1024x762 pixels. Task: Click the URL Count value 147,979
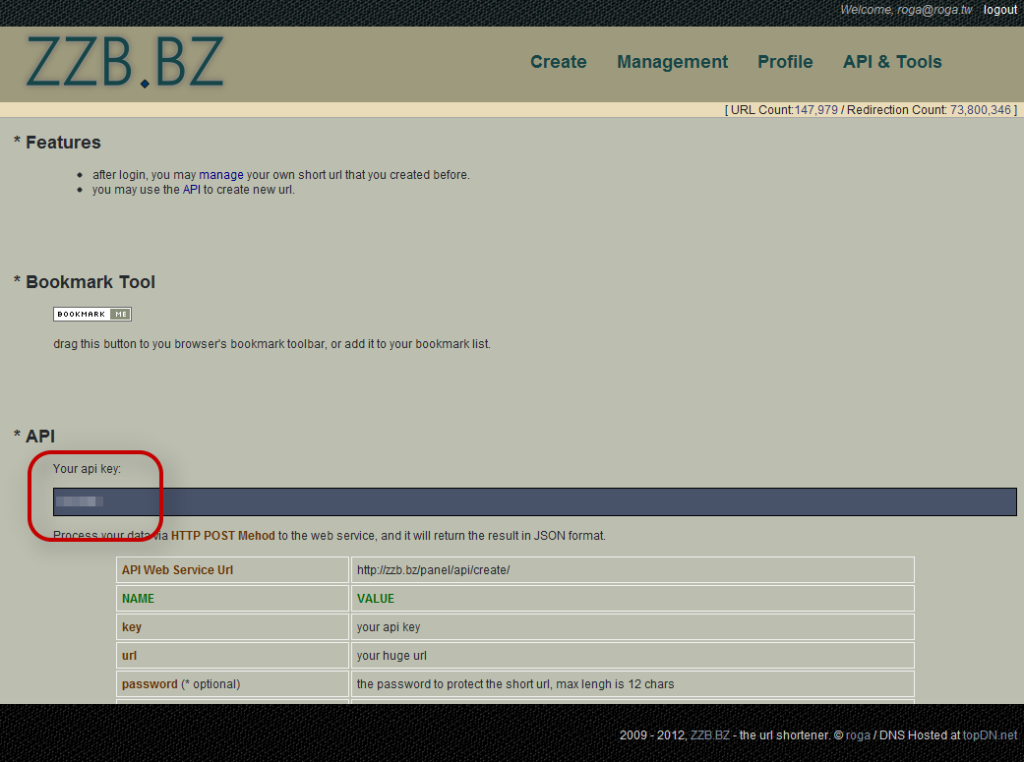(816, 110)
